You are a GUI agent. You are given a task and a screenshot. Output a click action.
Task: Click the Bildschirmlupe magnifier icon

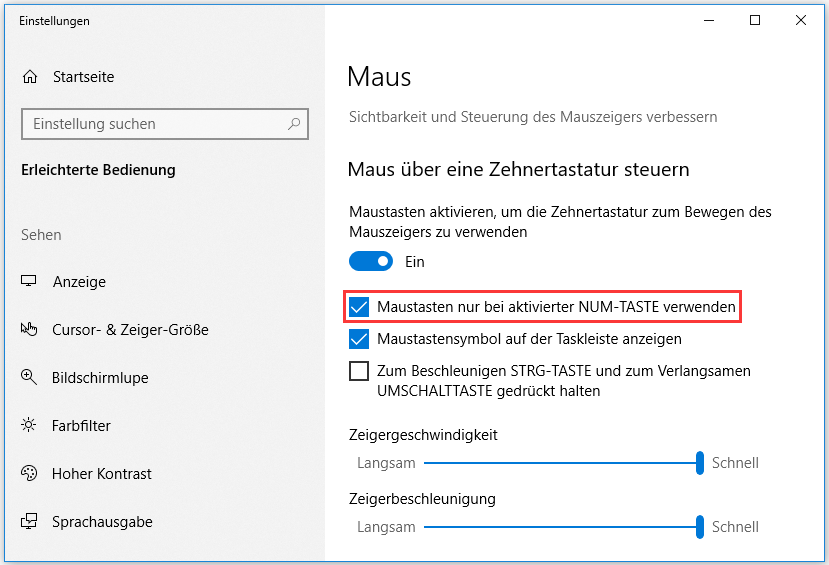click(x=29, y=377)
